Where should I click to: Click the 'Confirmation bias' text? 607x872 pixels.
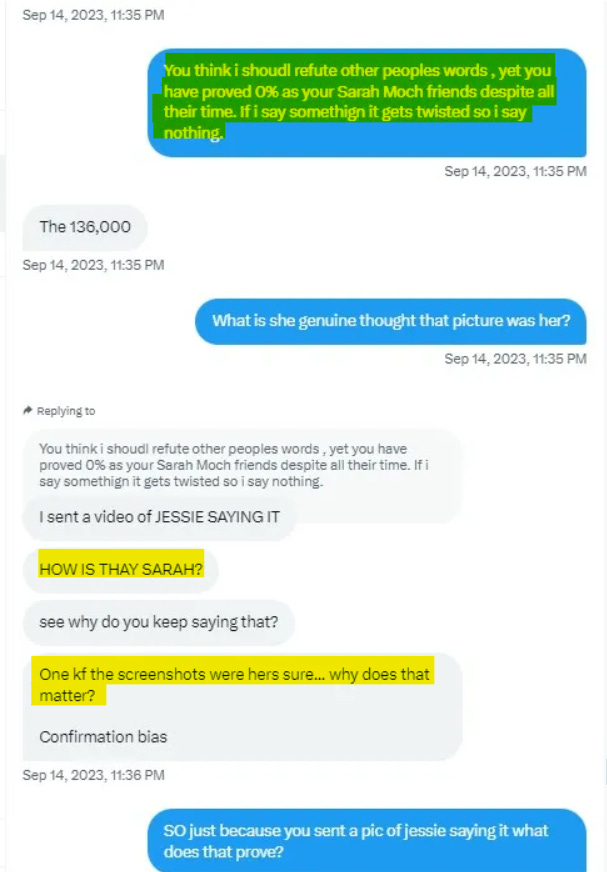point(103,737)
